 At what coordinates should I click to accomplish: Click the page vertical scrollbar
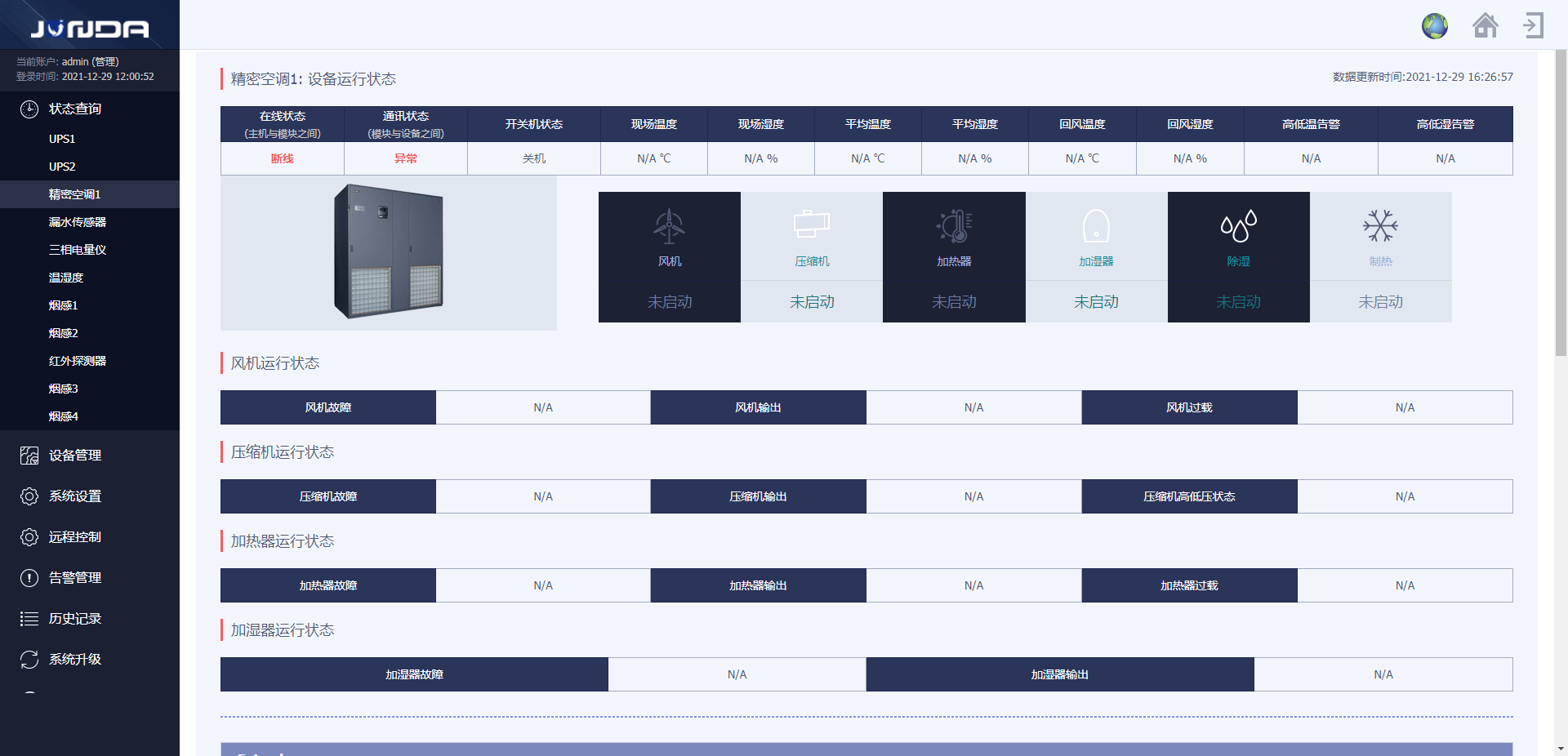click(x=1561, y=204)
